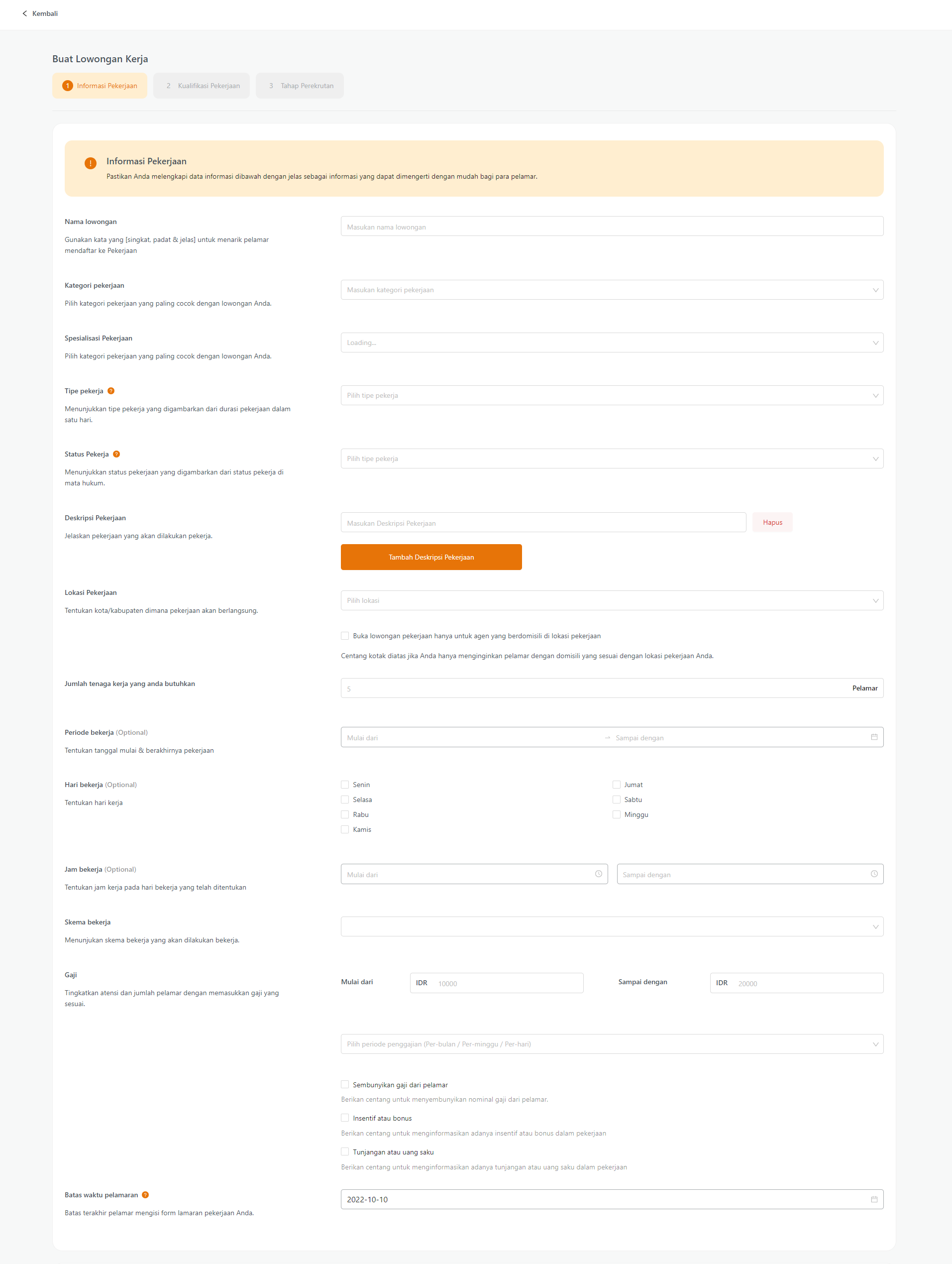Click Tambah Deskripsi Pekerjaan button
This screenshot has width=952, height=1264.
[x=431, y=557]
